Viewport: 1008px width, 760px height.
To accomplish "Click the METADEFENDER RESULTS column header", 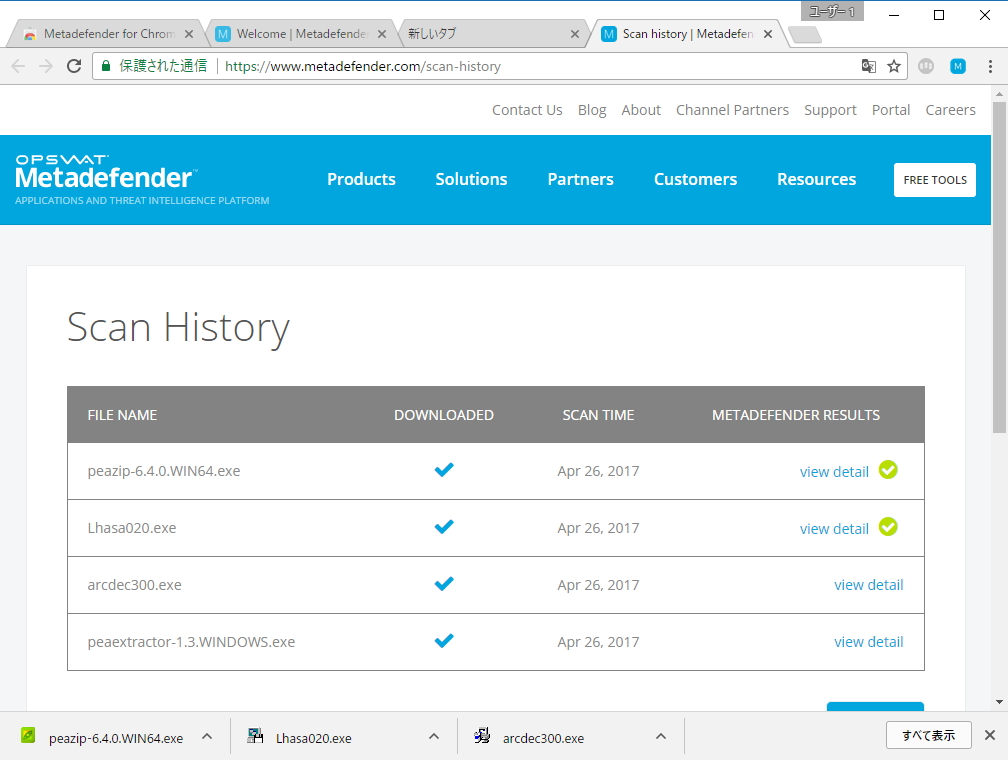I will (x=796, y=415).
